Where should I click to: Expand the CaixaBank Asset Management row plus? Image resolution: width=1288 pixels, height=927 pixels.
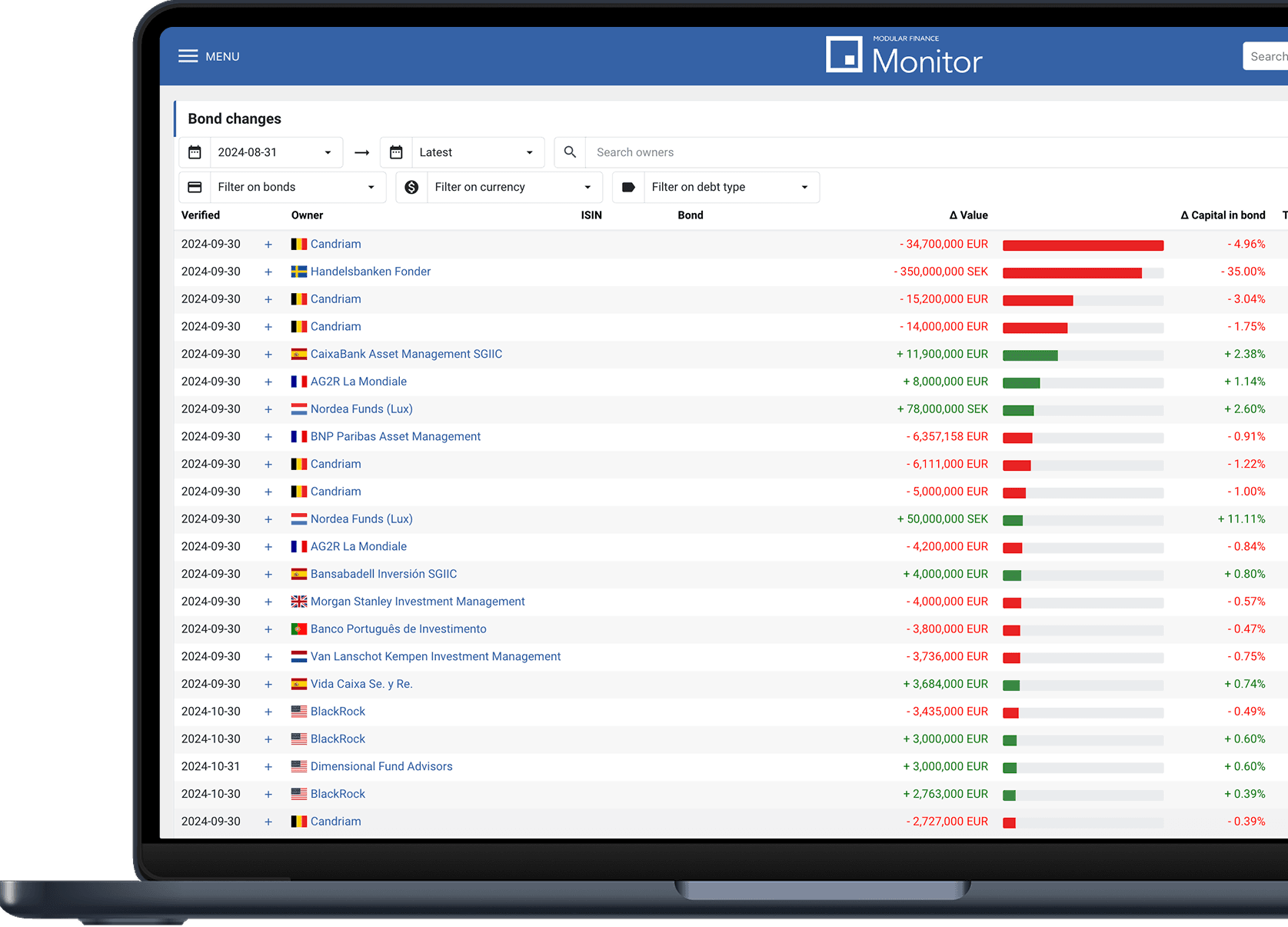pyautogui.click(x=268, y=355)
